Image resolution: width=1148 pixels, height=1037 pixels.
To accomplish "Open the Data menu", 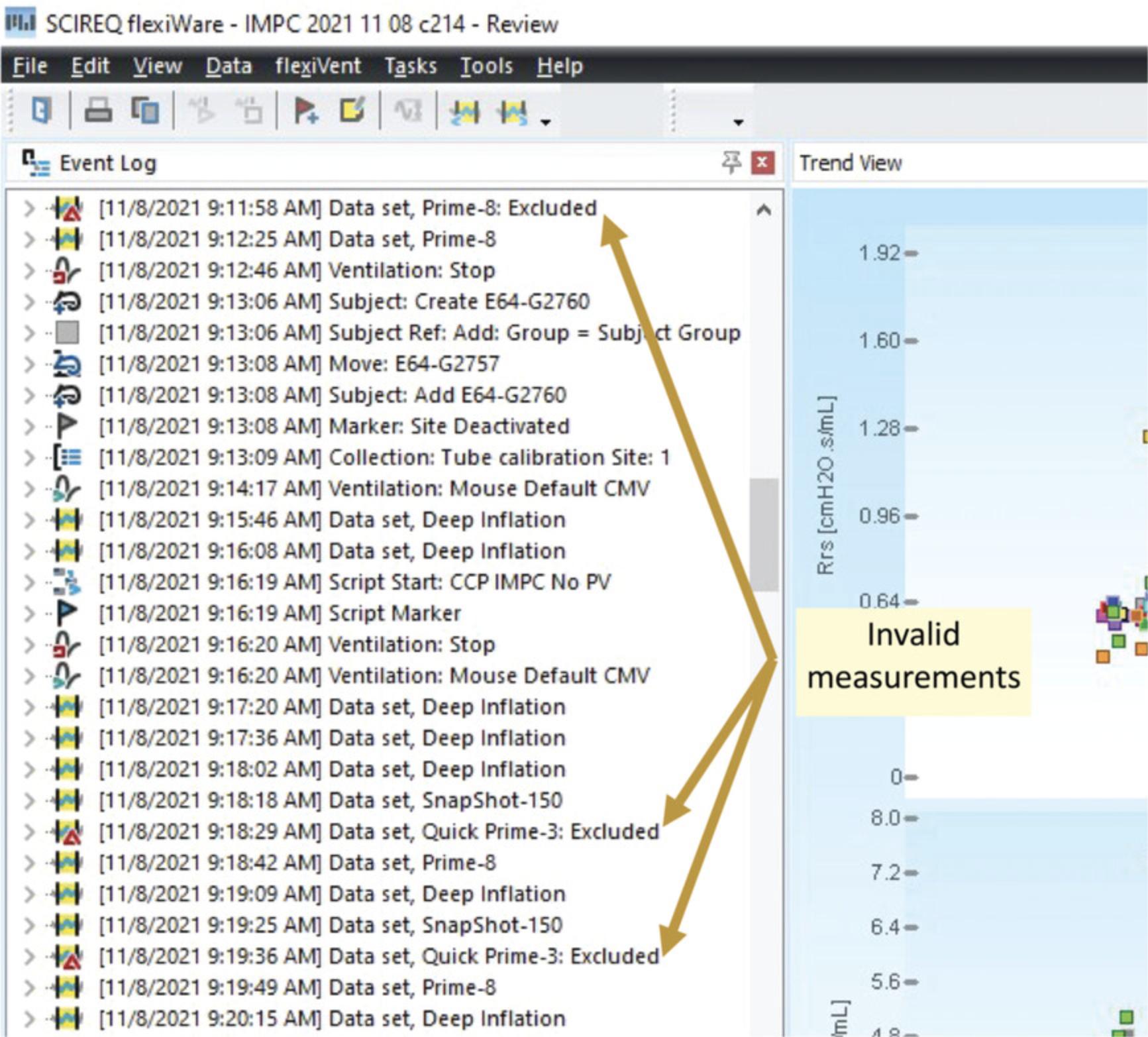I will tap(229, 66).
